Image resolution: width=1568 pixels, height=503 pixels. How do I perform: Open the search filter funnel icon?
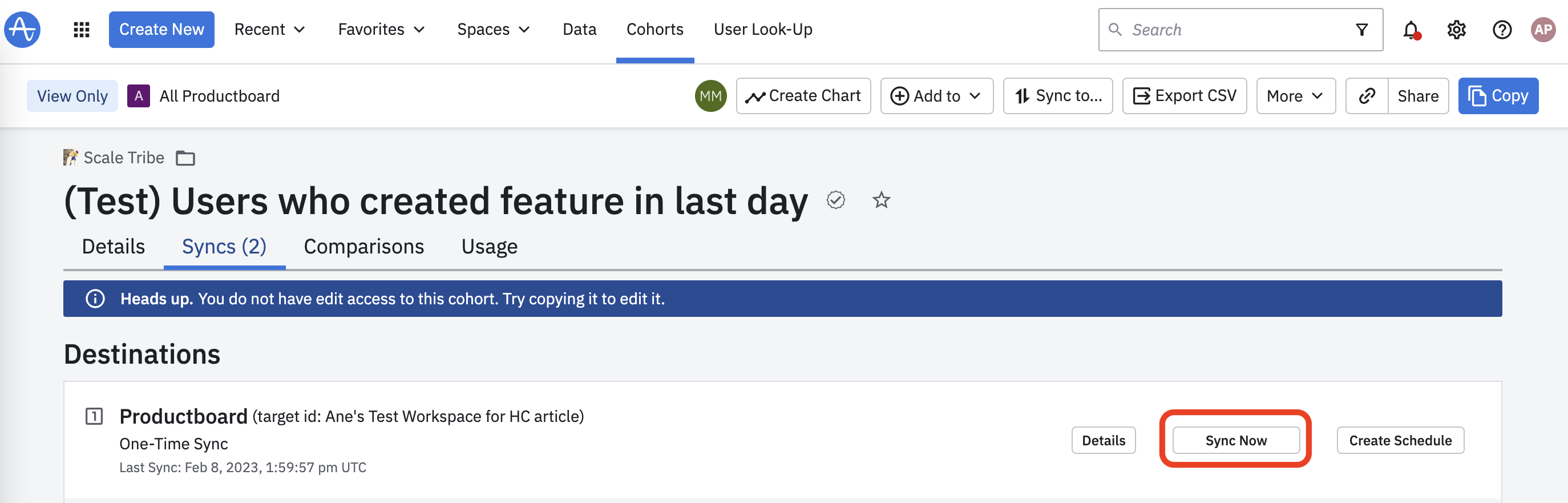[x=1361, y=30]
